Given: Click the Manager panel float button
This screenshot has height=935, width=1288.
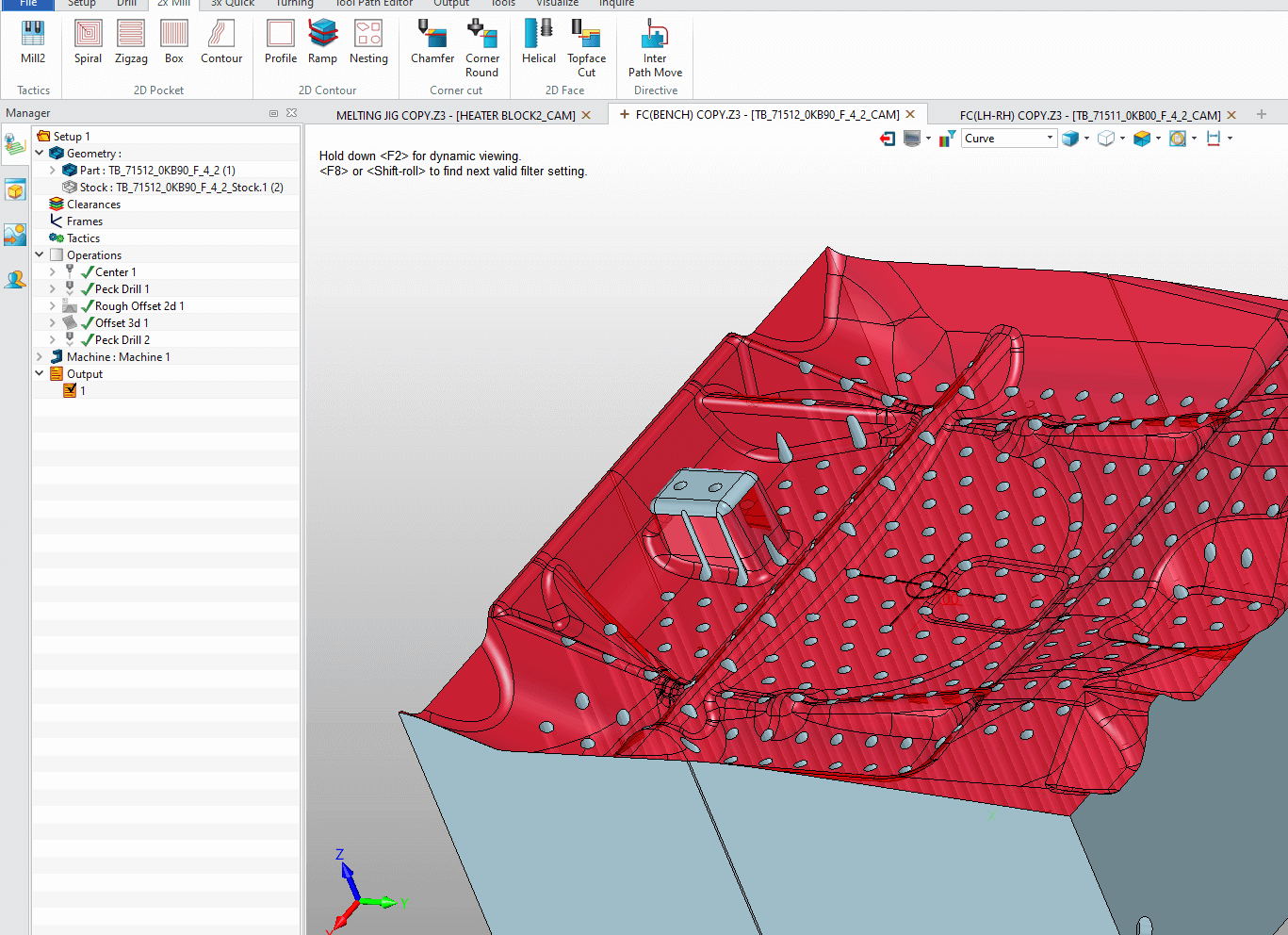Looking at the screenshot, I should [273, 113].
